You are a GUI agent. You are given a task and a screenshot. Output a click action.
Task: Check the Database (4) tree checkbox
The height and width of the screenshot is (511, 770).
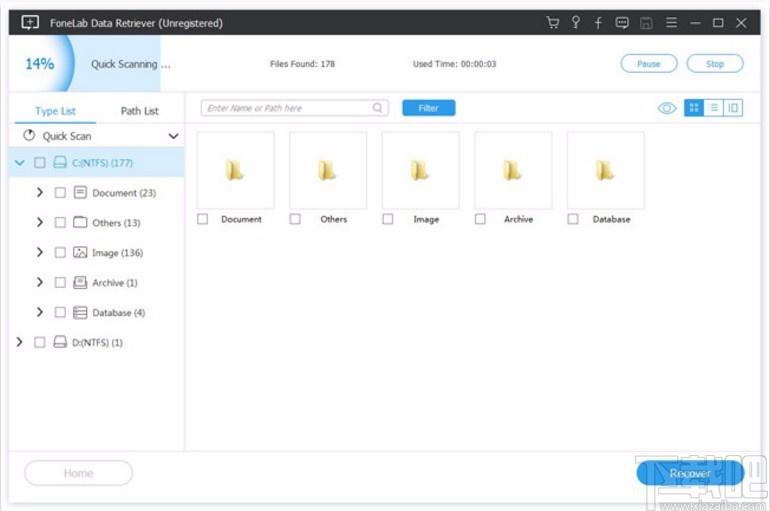(x=60, y=312)
